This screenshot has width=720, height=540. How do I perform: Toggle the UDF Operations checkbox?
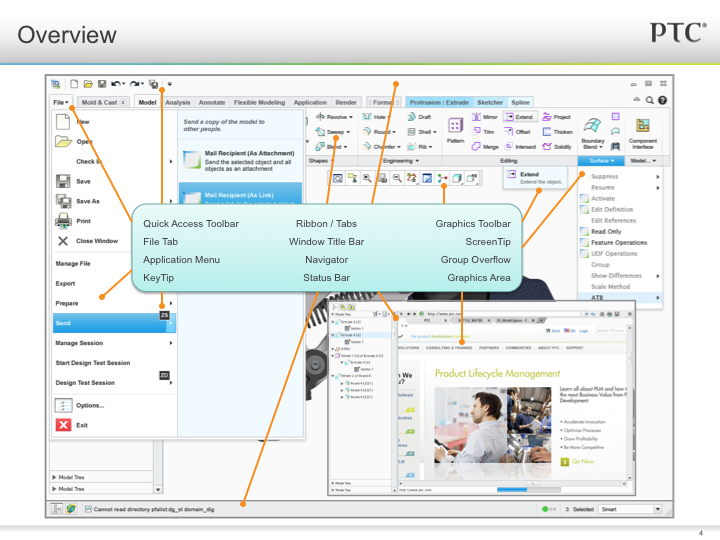click(x=583, y=253)
